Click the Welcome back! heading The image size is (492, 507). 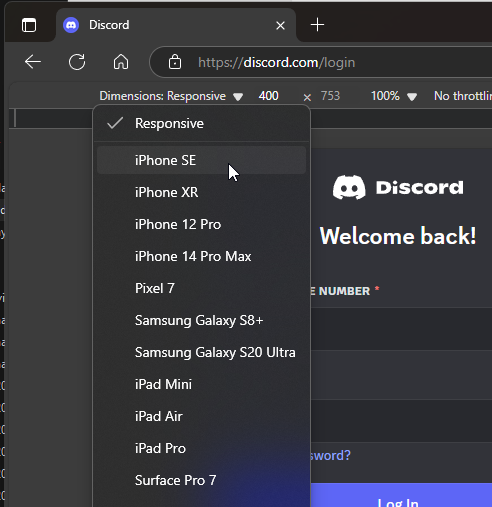click(x=398, y=236)
